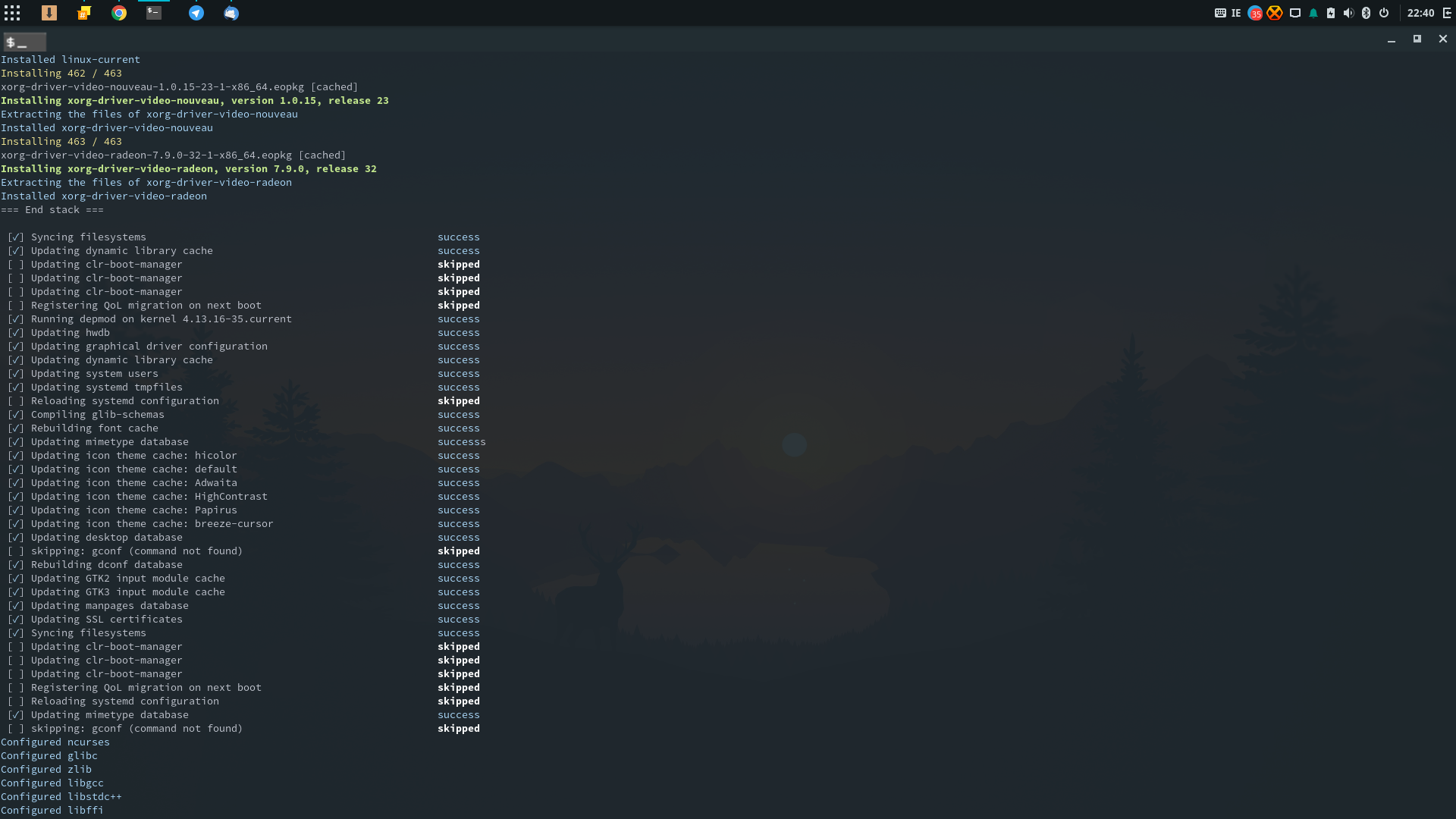
Task: Select the nouveau eopkg [cached] filename line
Action: coord(180,86)
